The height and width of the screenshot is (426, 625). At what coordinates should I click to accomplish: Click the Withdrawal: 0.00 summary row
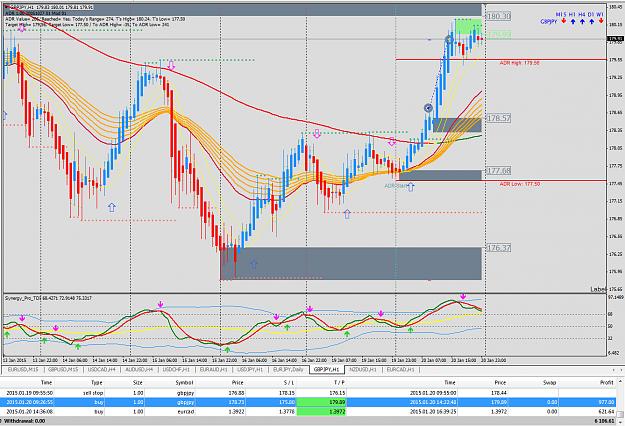click(x=309, y=421)
